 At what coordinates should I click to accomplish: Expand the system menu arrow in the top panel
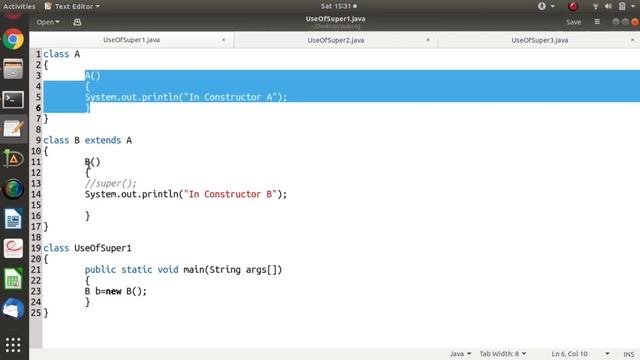633,6
